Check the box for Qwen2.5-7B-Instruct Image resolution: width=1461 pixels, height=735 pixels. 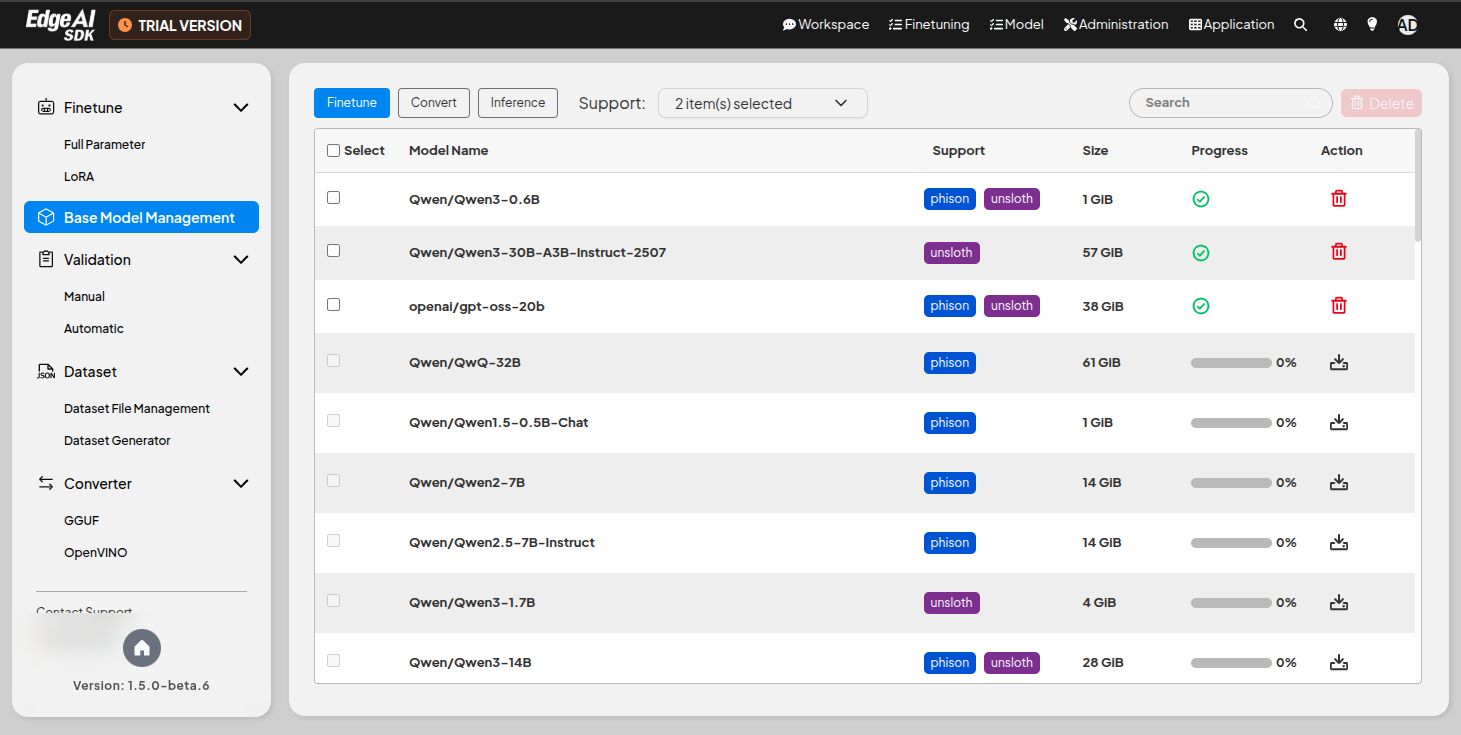point(334,540)
